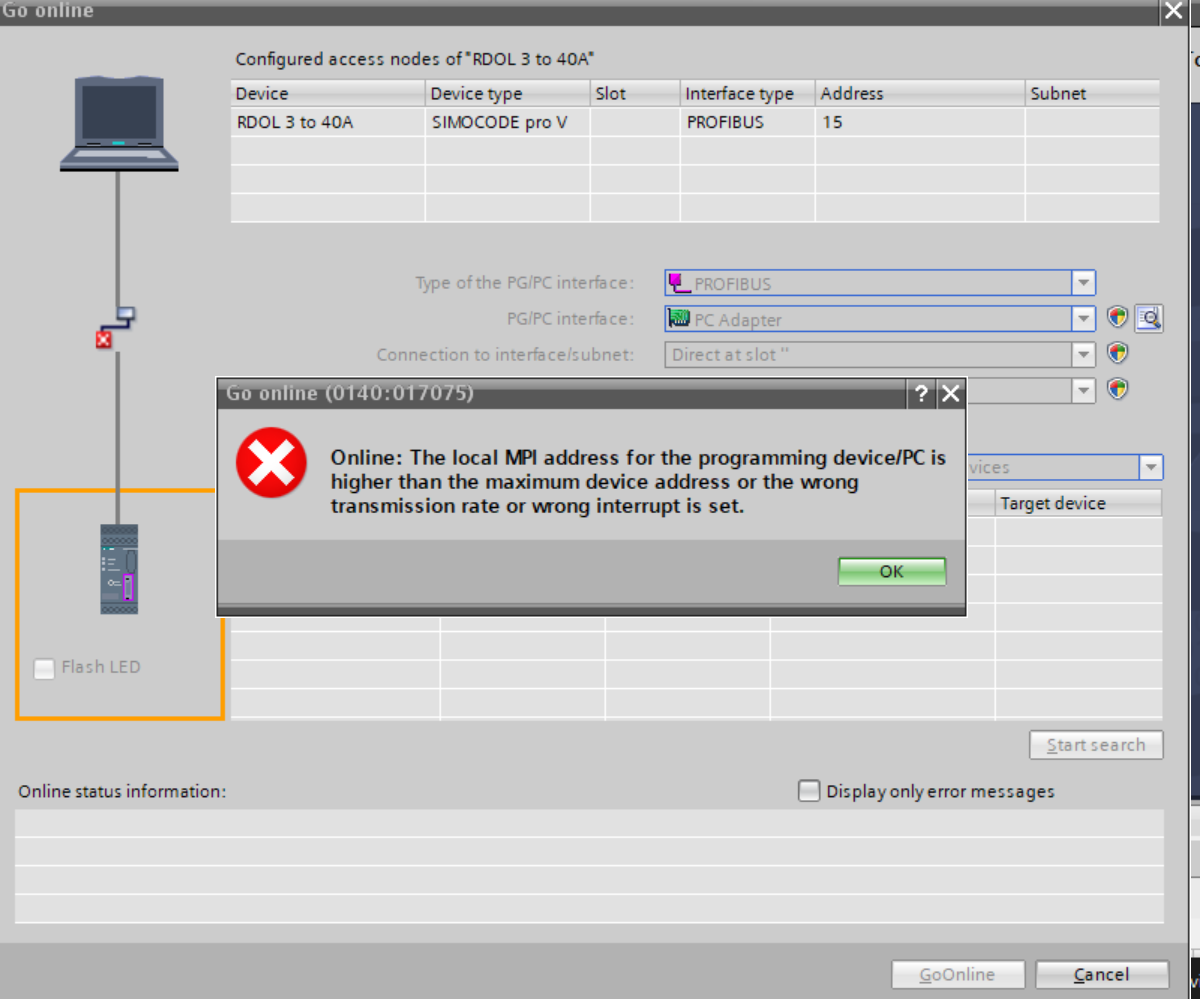
Task: Click the address 15 cell
Action: tap(920, 122)
